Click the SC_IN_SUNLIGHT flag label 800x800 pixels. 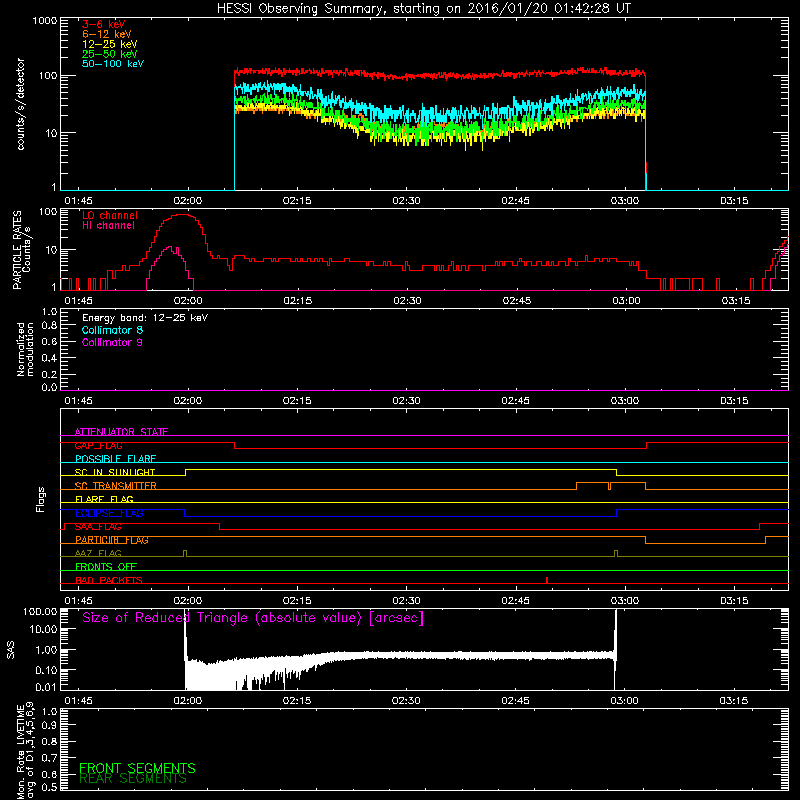click(115, 472)
